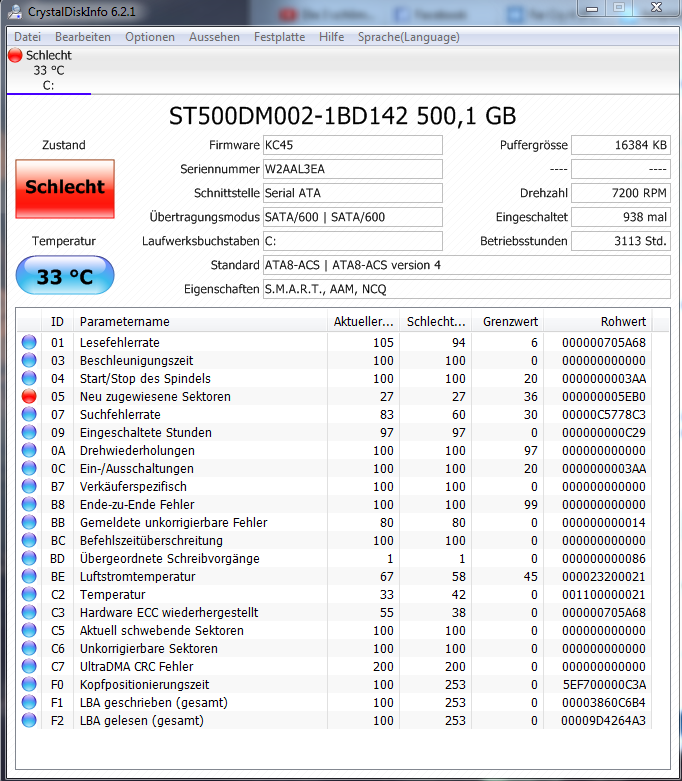Viewport: 682px width, 781px height.
Task: Click the status icon for Ein-/Ausschaltungen
Action: (x=29, y=468)
